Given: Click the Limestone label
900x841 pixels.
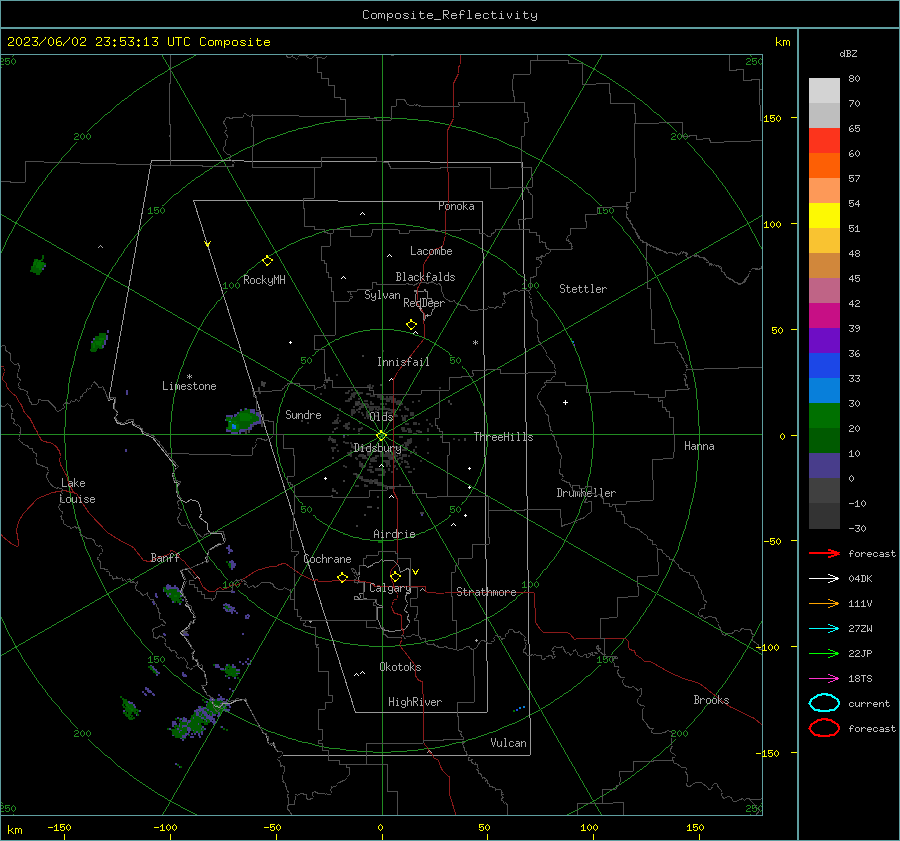Looking at the screenshot, I should (x=189, y=386).
